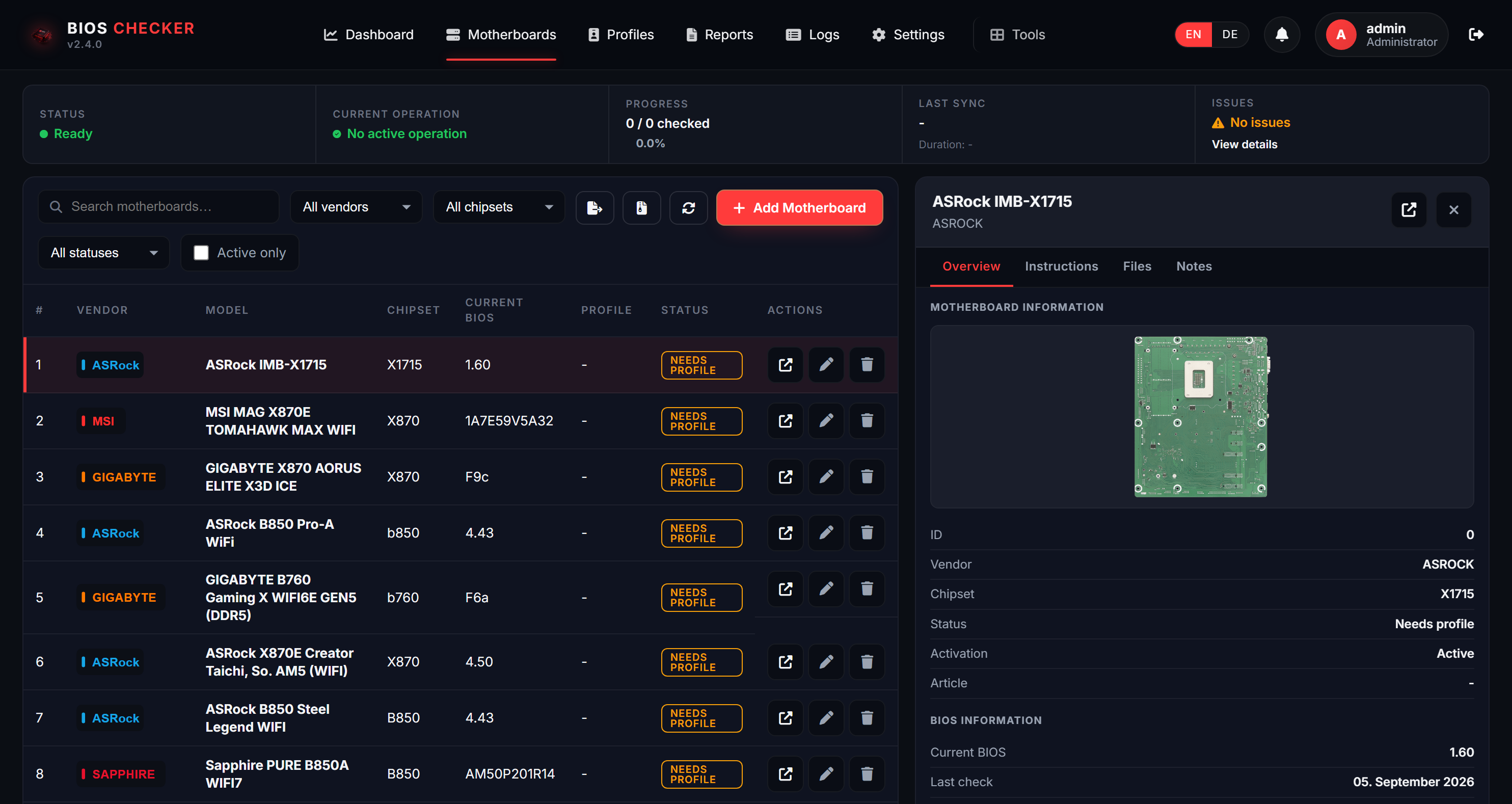Click the View details link

[x=1245, y=144]
